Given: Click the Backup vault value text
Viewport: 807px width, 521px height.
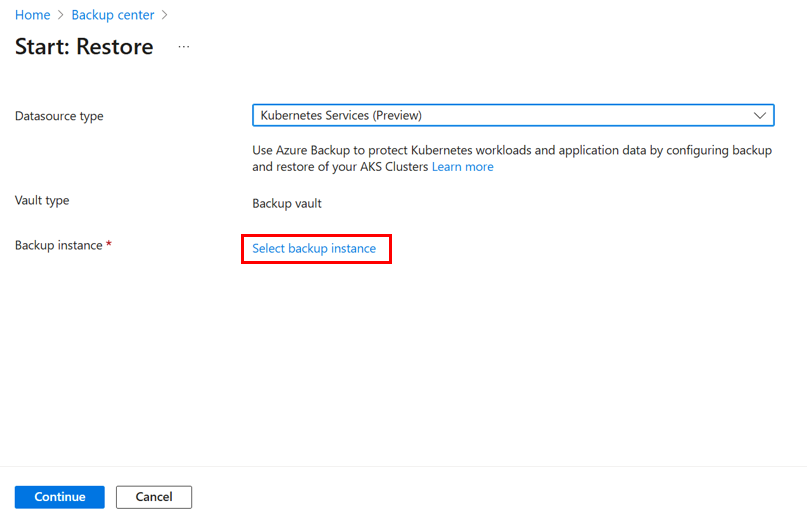Looking at the screenshot, I should pos(287,203).
